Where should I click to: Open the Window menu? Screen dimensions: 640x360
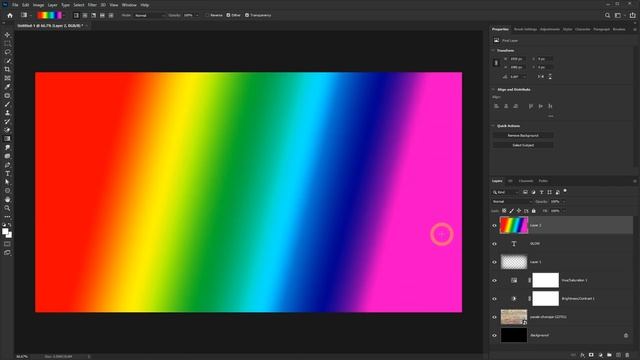pos(129,5)
